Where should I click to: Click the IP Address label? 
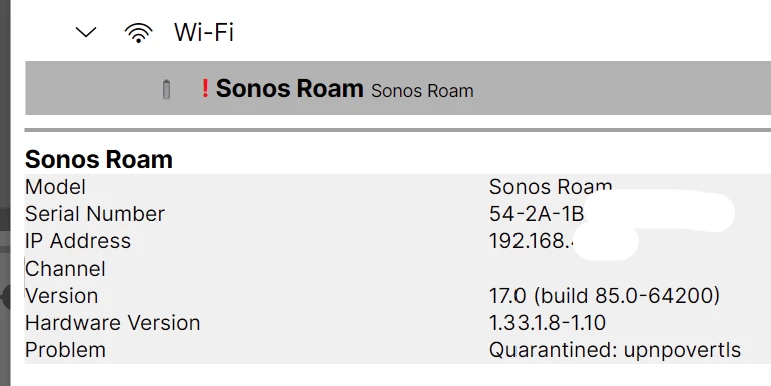tap(78, 241)
